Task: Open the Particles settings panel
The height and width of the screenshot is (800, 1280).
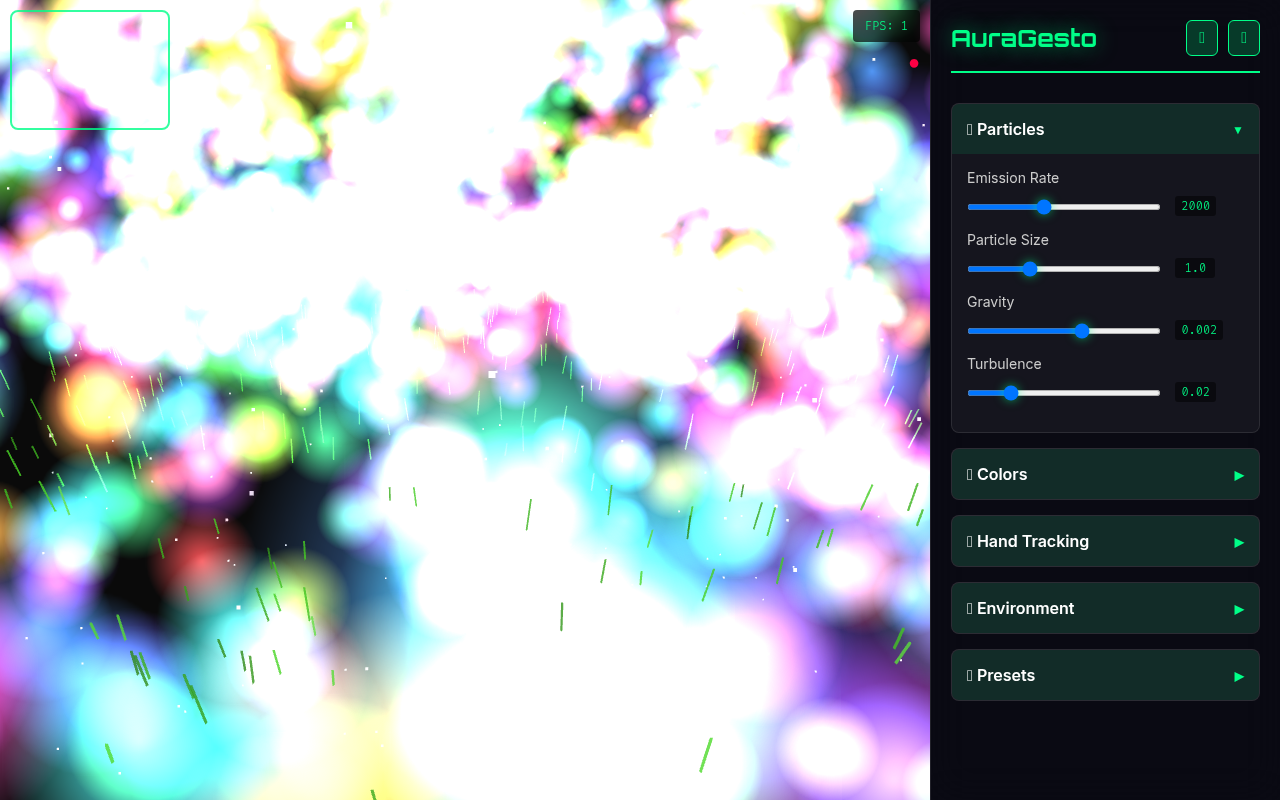Action: click(x=1105, y=129)
